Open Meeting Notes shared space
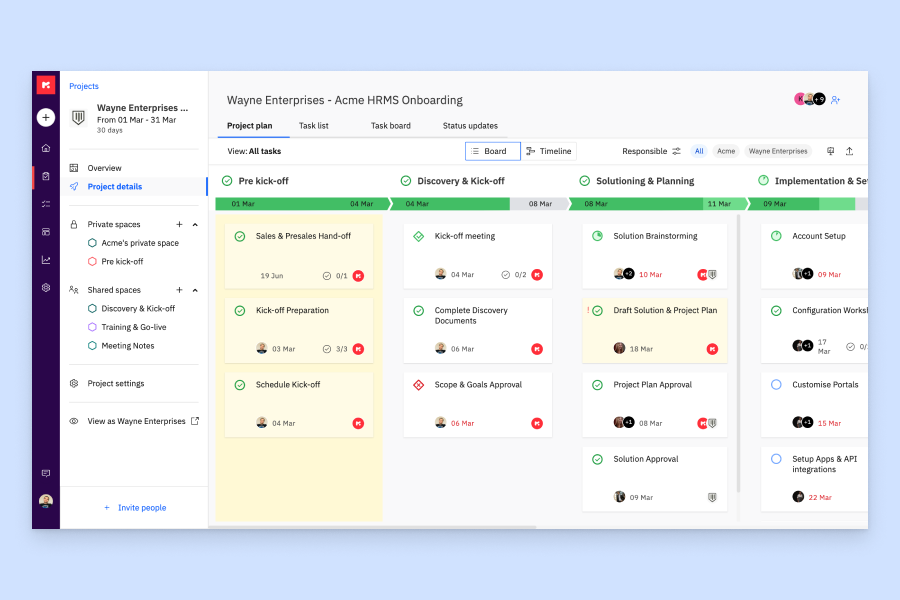The width and height of the screenshot is (900, 600). click(127, 346)
